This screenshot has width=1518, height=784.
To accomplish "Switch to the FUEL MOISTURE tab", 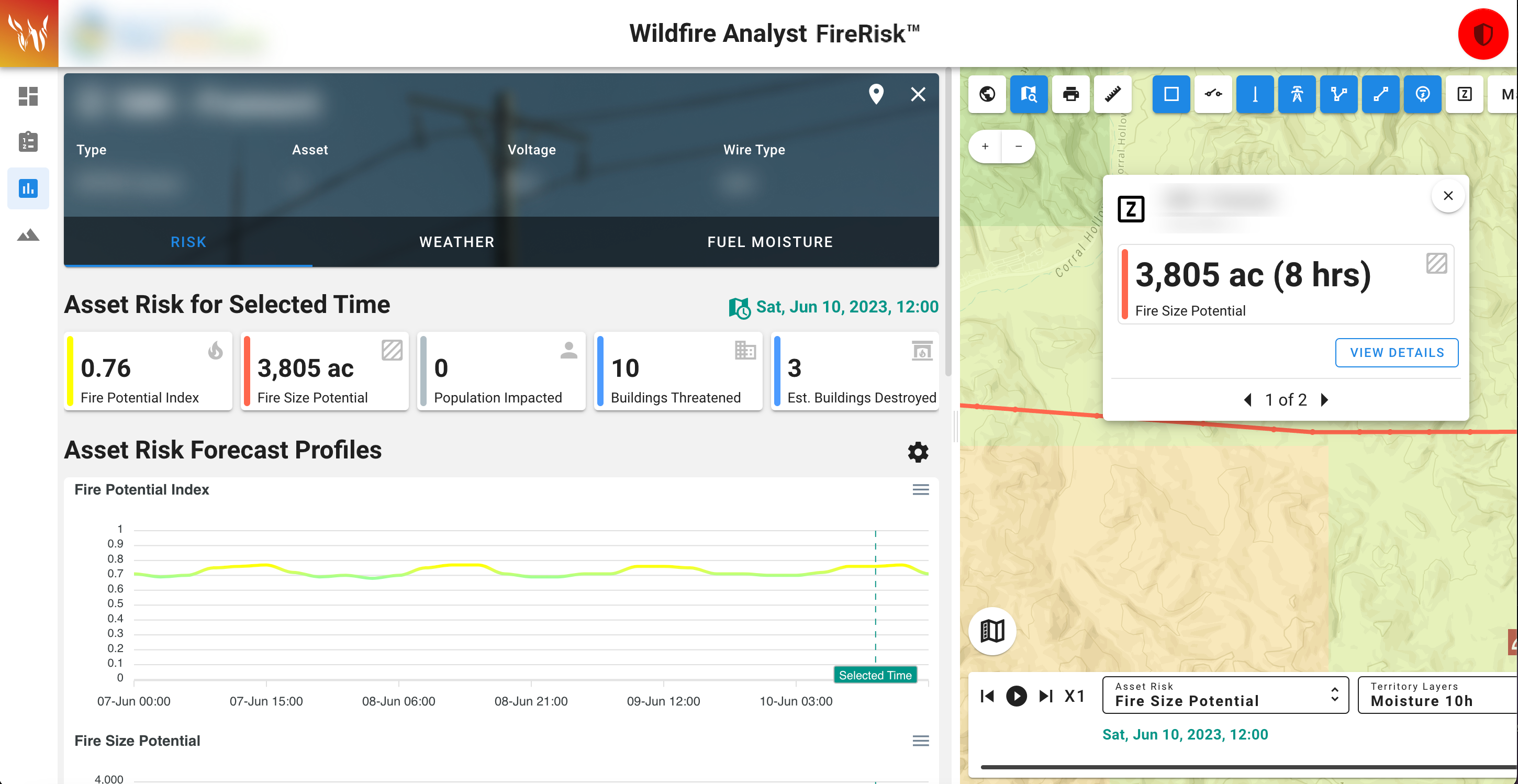I will (769, 242).
